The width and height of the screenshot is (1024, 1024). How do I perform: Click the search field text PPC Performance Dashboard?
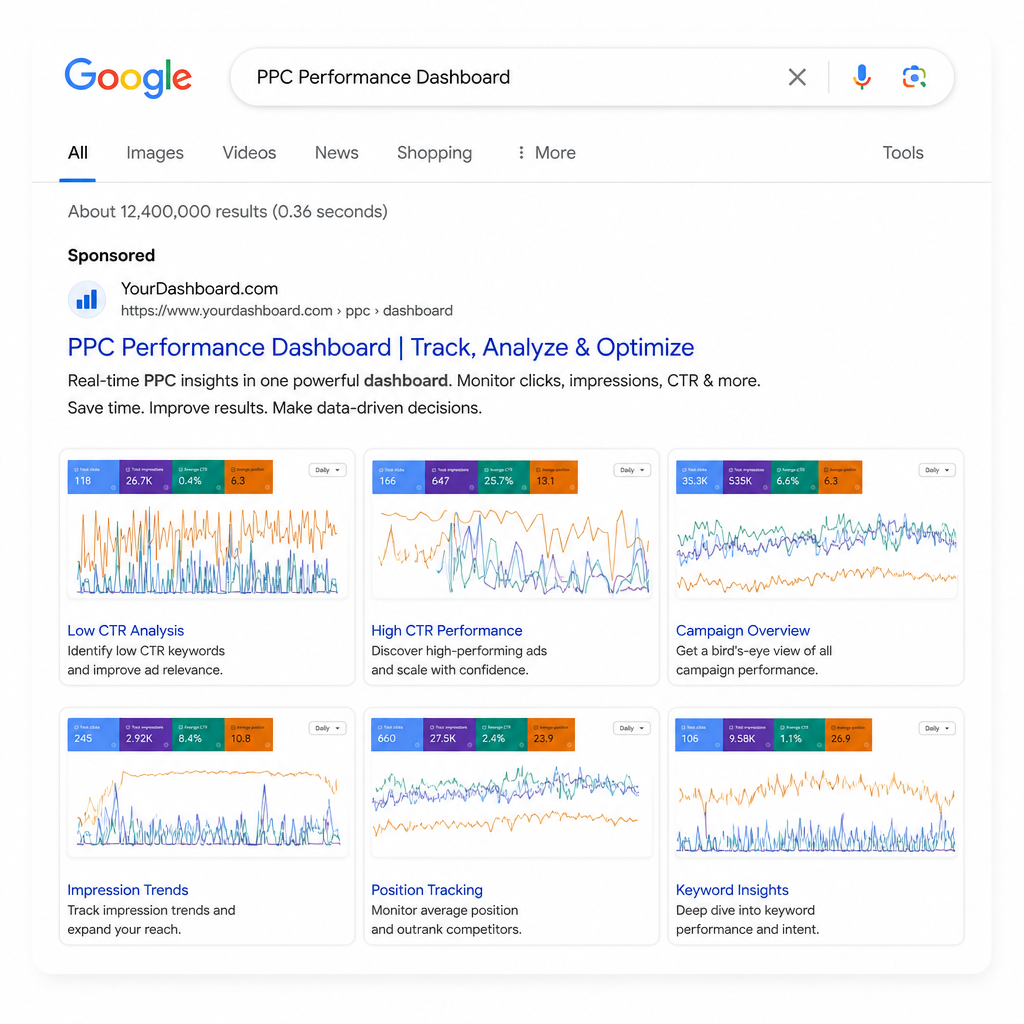(383, 77)
